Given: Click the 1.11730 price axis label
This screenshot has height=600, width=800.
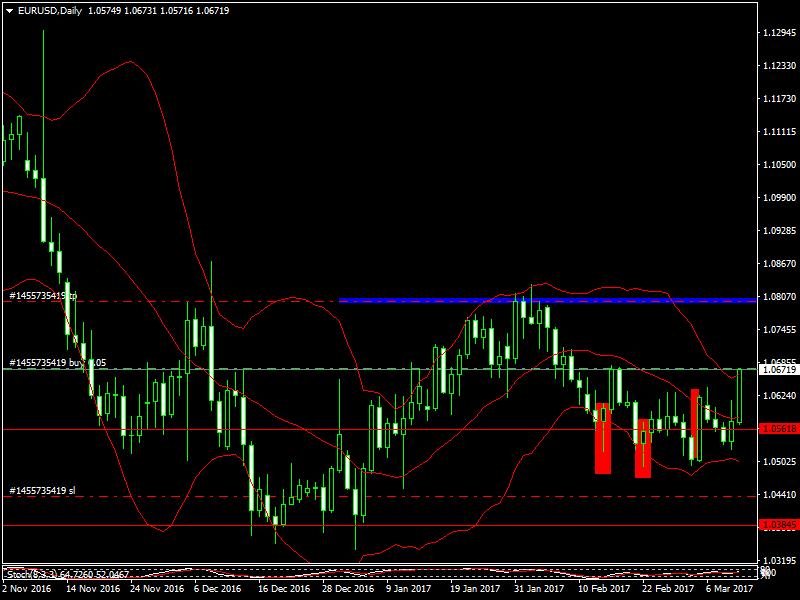Looking at the screenshot, I should (x=779, y=98).
